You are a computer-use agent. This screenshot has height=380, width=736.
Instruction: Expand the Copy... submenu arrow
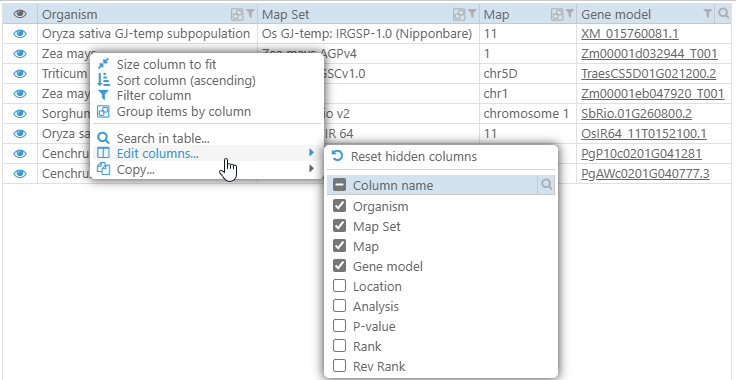point(311,169)
